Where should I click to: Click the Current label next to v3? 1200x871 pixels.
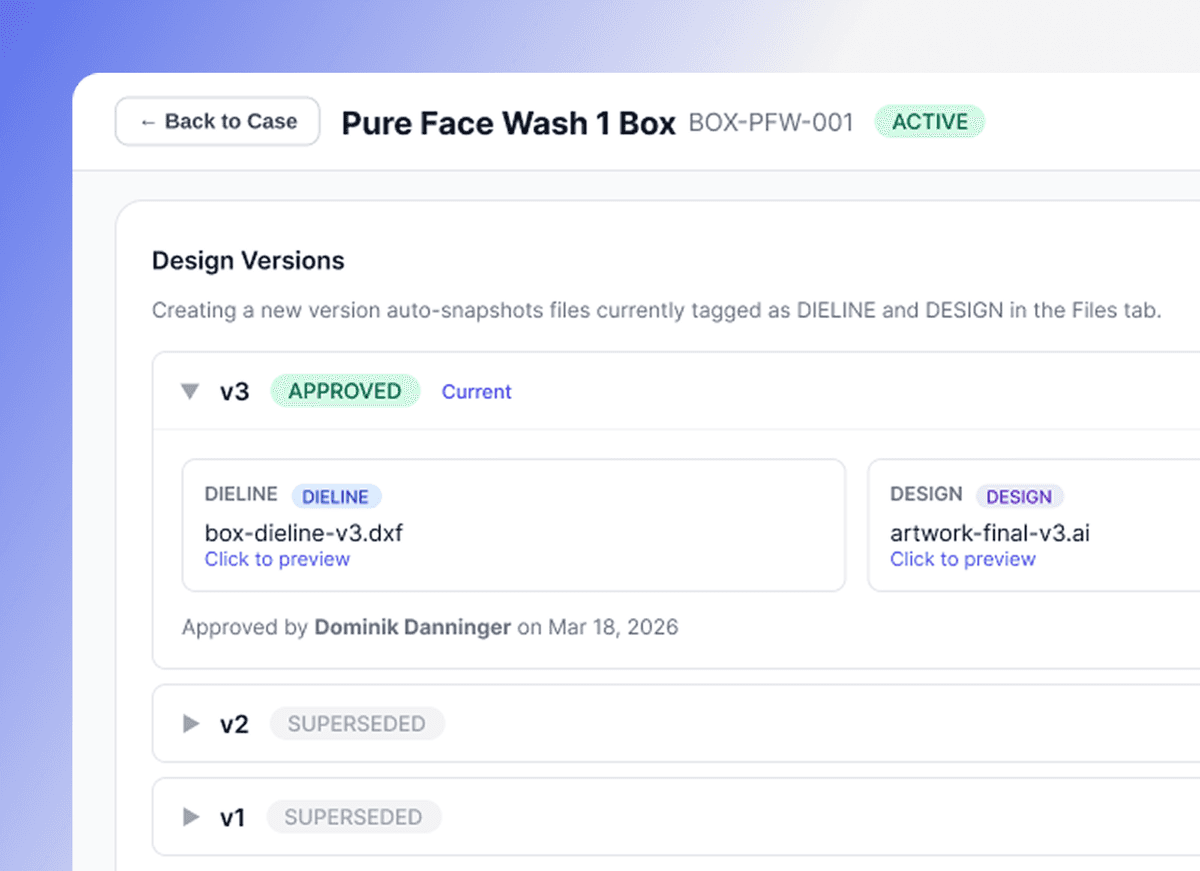tap(476, 391)
